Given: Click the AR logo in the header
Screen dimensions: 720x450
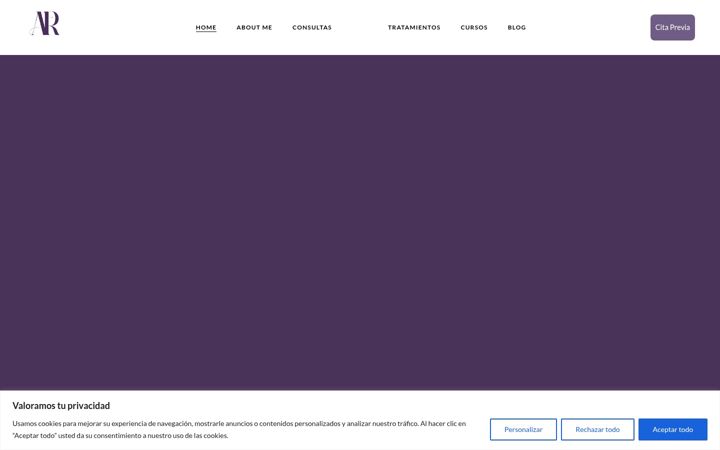Looking at the screenshot, I should [45, 24].
